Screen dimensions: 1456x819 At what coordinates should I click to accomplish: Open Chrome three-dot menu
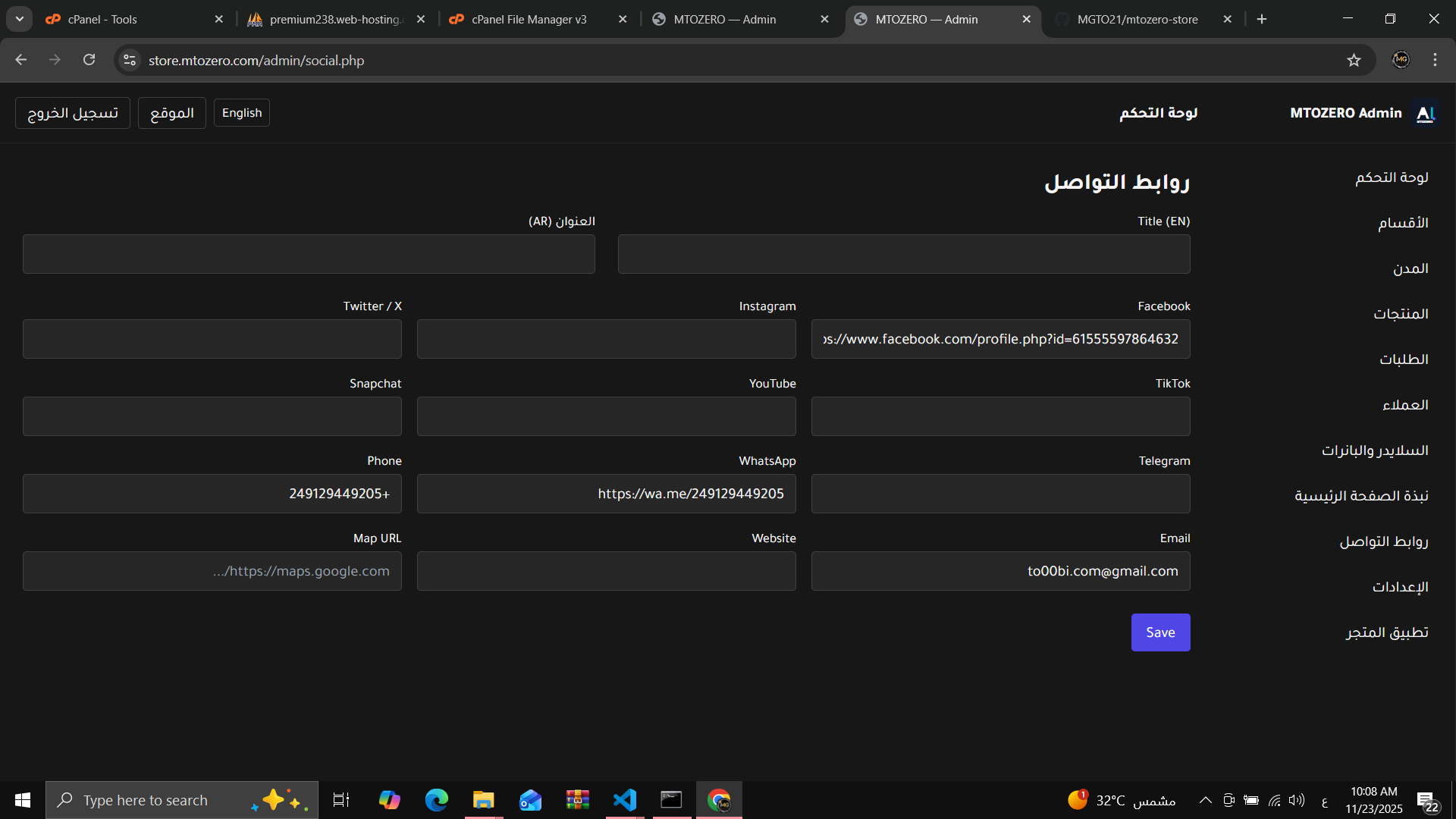(x=1435, y=60)
